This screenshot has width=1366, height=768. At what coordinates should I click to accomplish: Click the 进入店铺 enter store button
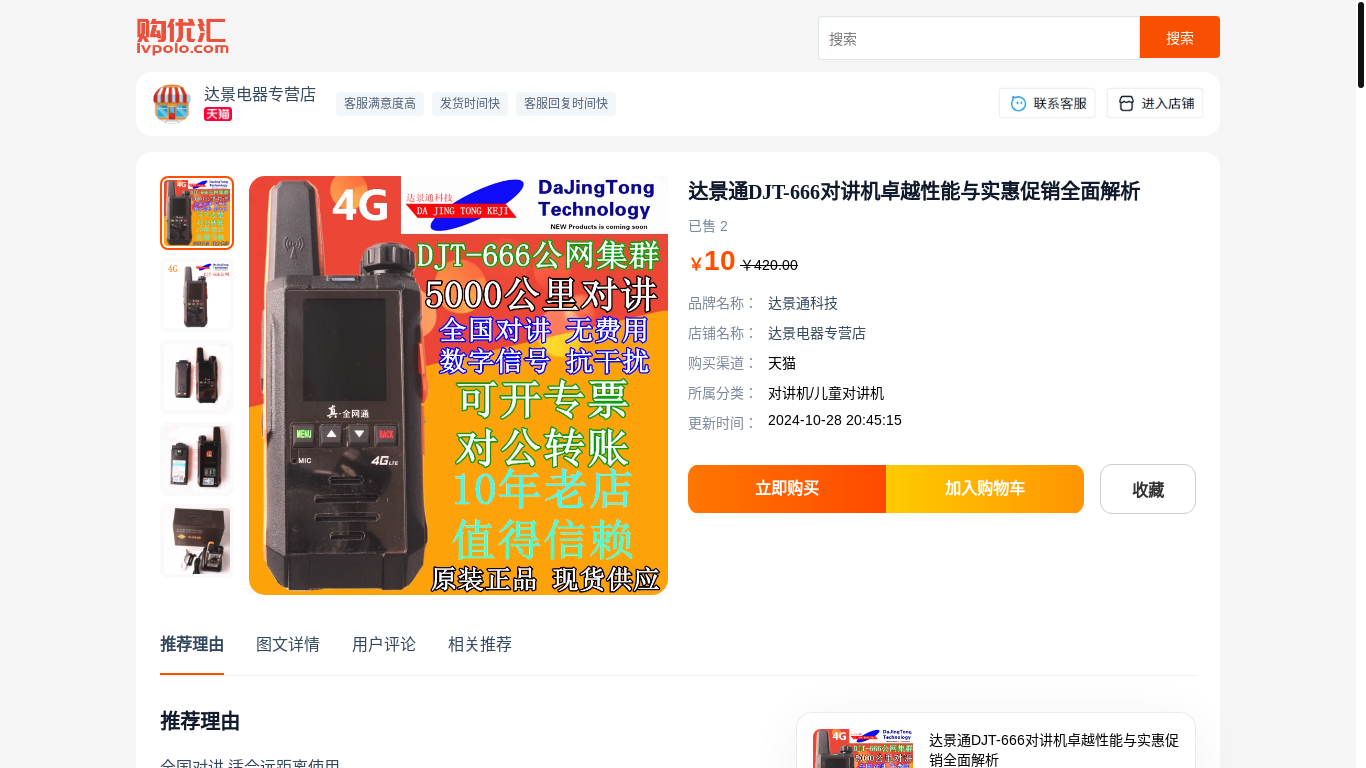(1155, 103)
